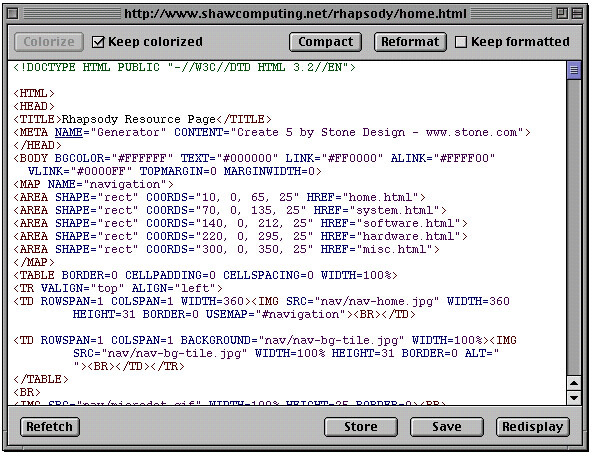
Task: Click the opening HTML tag
Action: tap(34, 94)
